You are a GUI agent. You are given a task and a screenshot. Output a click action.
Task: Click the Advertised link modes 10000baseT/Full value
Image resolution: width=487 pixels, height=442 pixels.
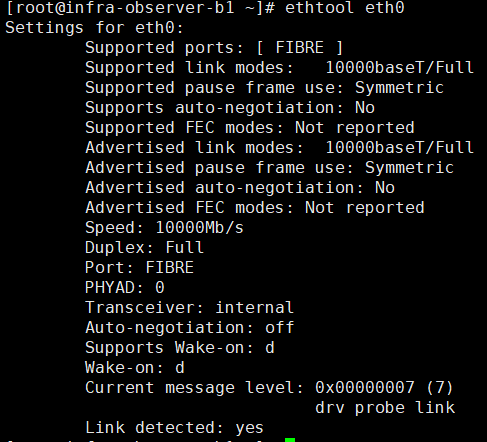[399, 148]
